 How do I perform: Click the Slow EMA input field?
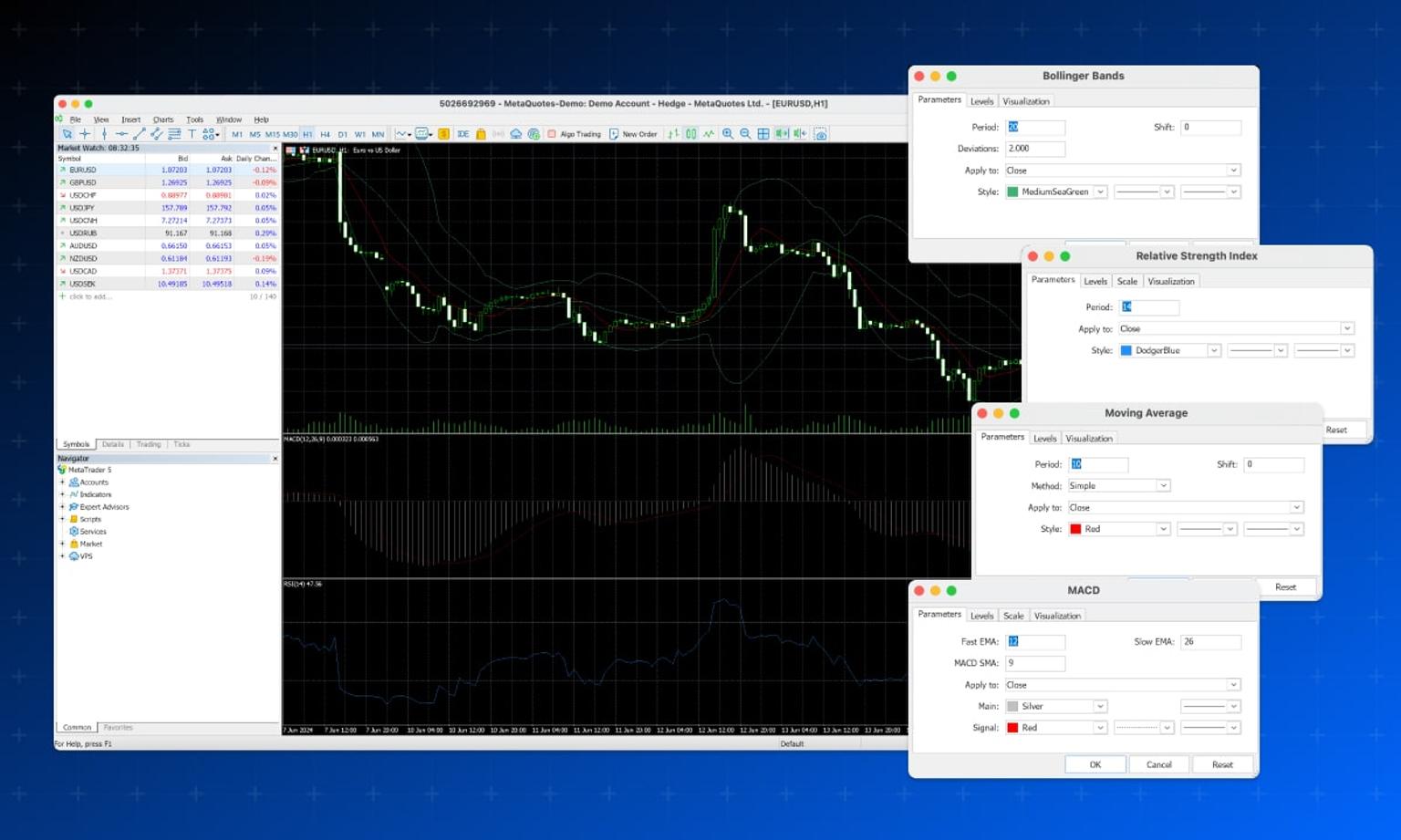click(1210, 642)
